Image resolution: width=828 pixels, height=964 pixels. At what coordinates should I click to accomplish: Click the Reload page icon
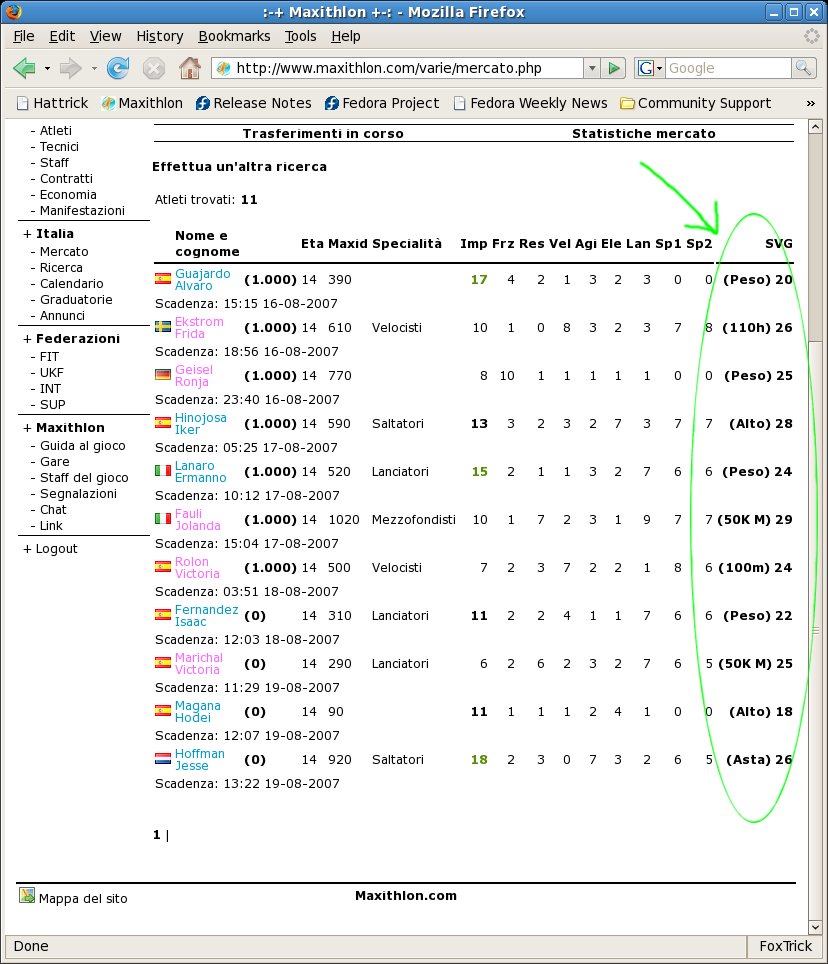[118, 68]
